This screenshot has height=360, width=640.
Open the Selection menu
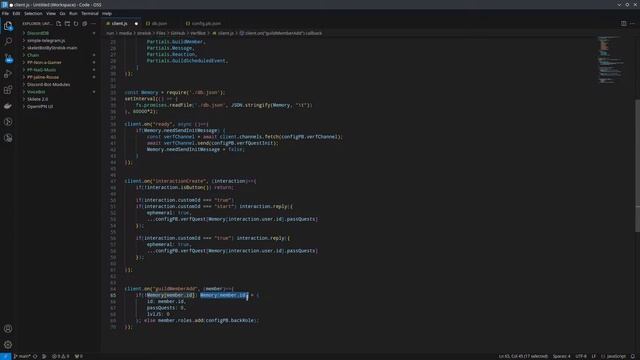[33, 13]
